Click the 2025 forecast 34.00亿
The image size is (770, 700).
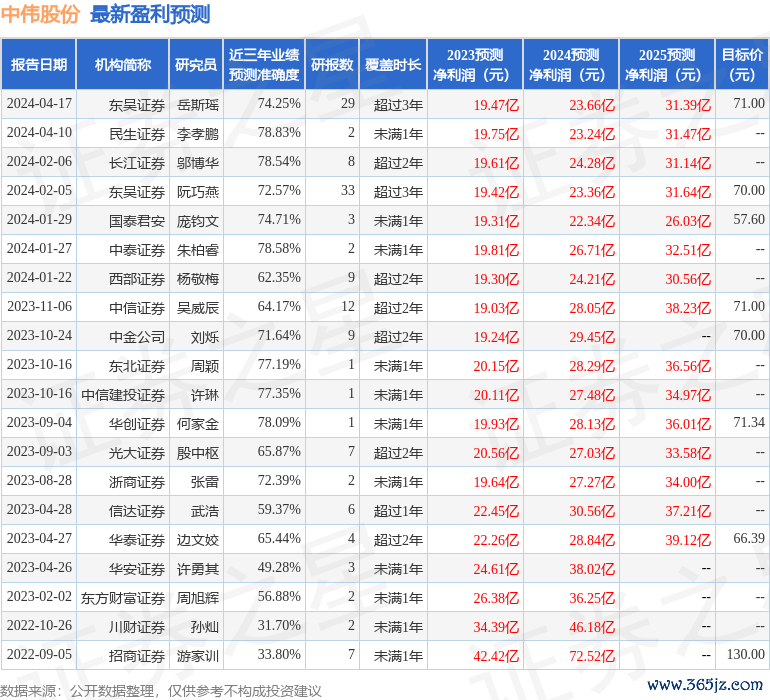(688, 481)
